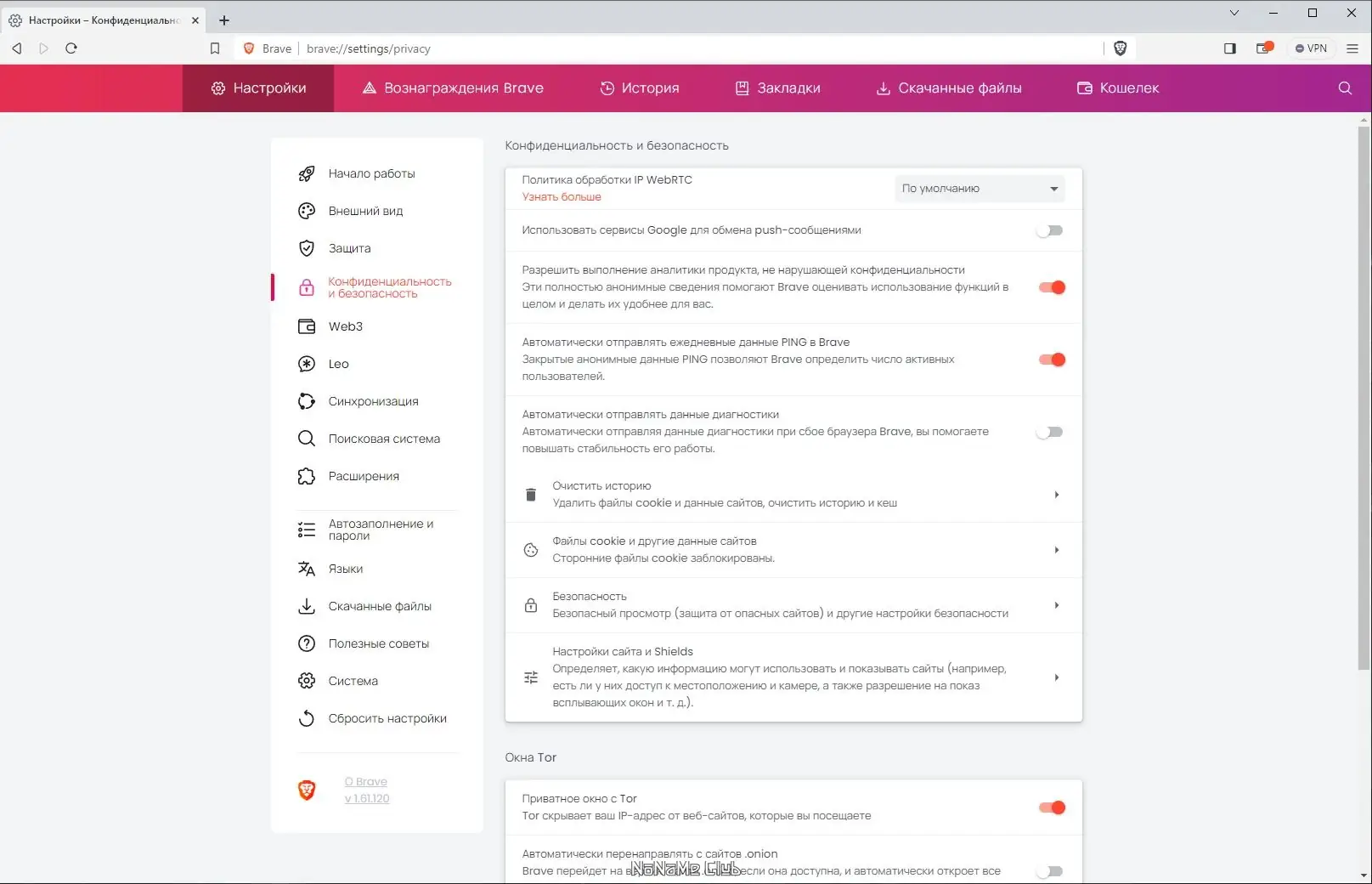Click the download icon for Скачанные файлы in sidebar
This screenshot has width=1372, height=884.
pos(307,606)
